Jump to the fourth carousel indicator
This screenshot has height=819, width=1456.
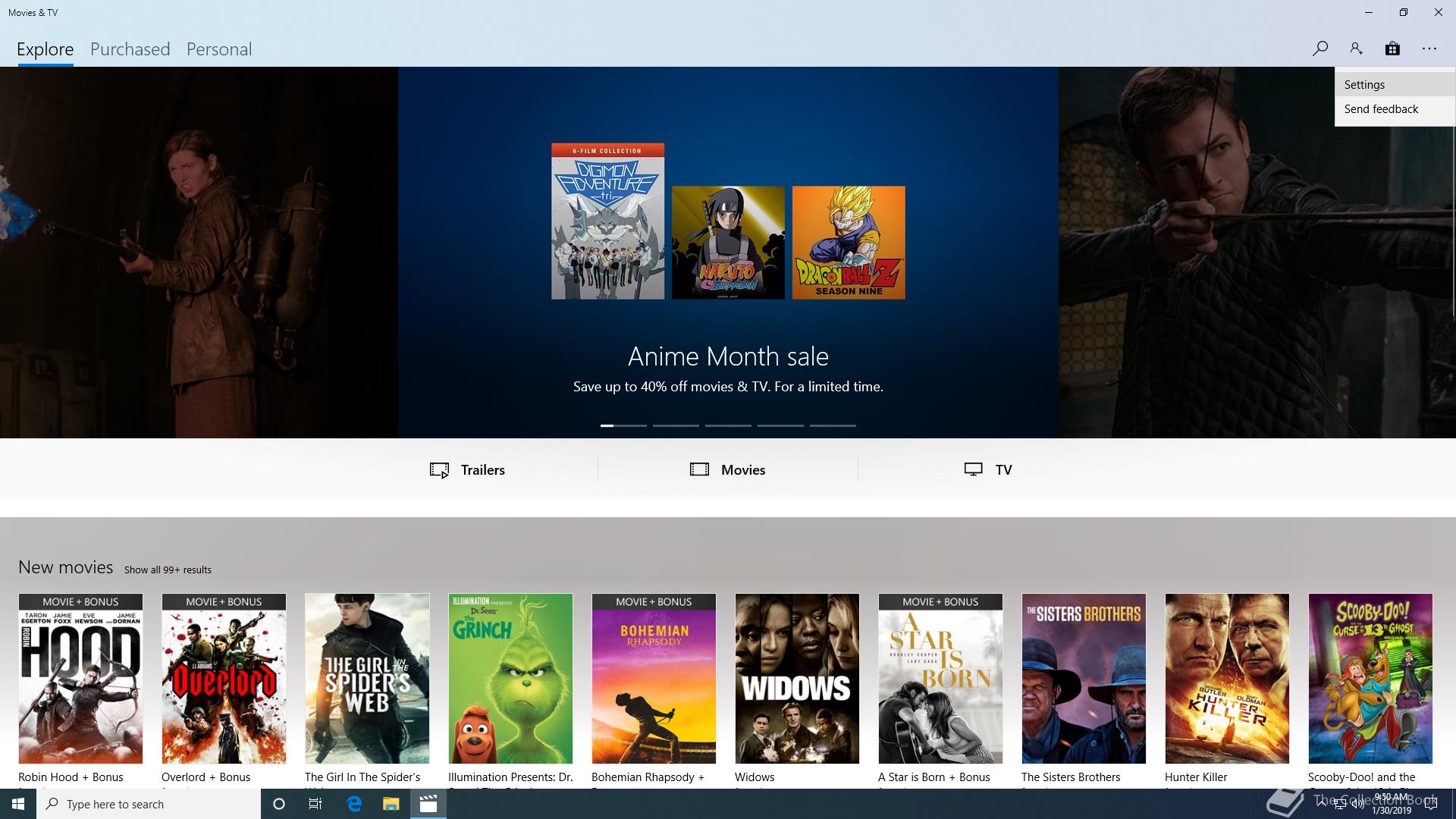[x=780, y=425]
